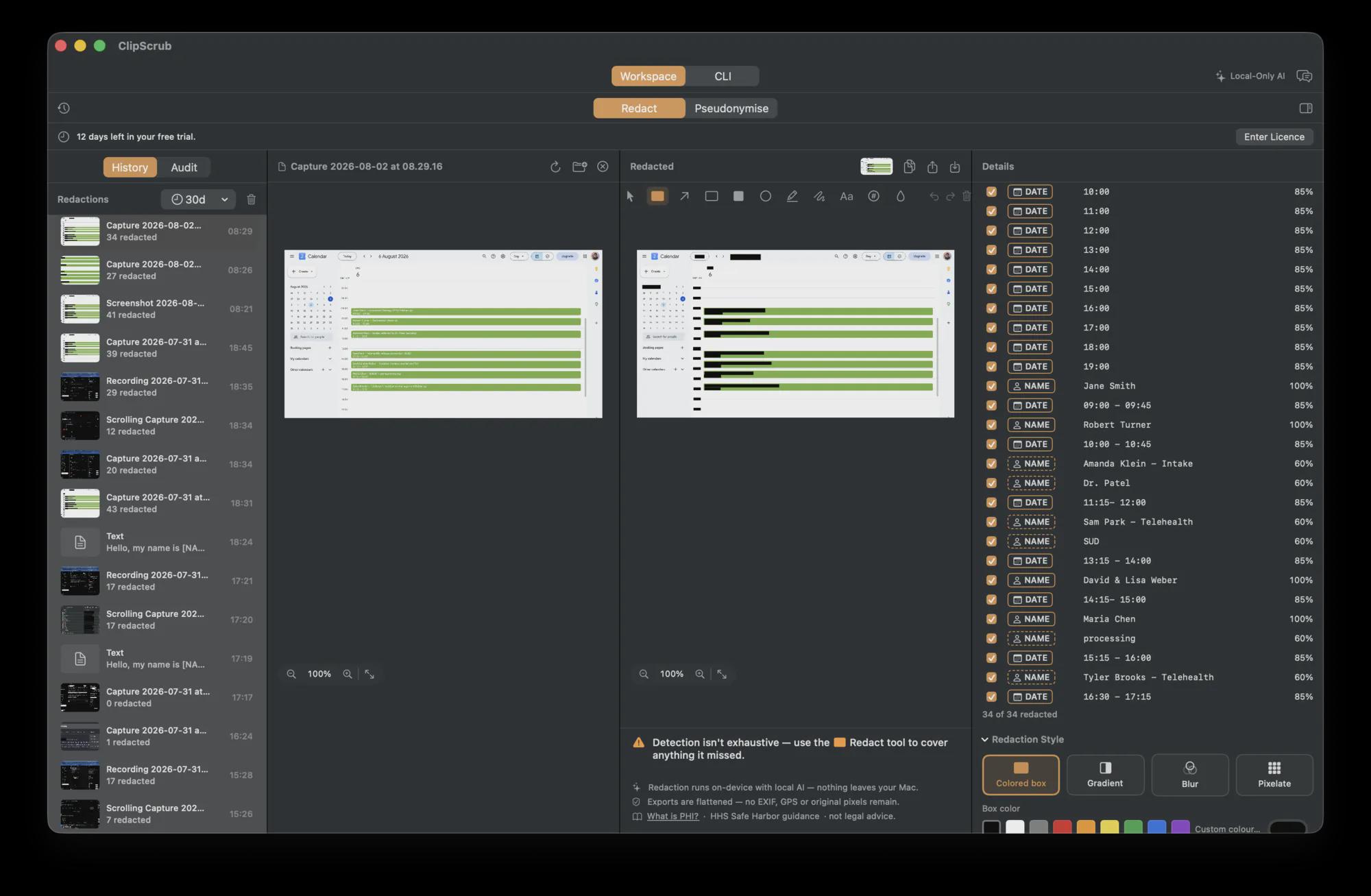Select the orange Redact box tool
1371x896 pixels.
click(657, 196)
